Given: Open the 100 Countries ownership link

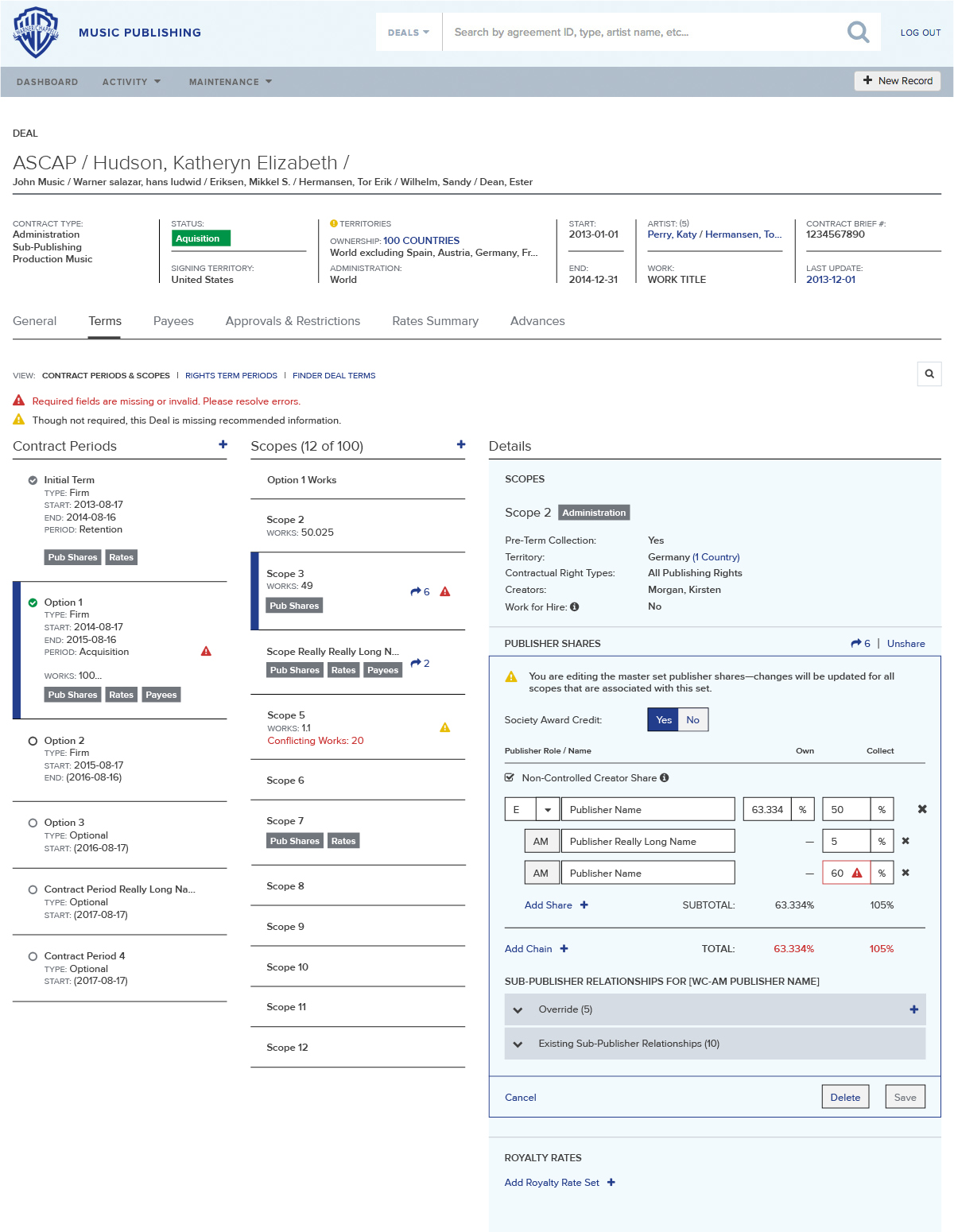Looking at the screenshot, I should [421, 241].
